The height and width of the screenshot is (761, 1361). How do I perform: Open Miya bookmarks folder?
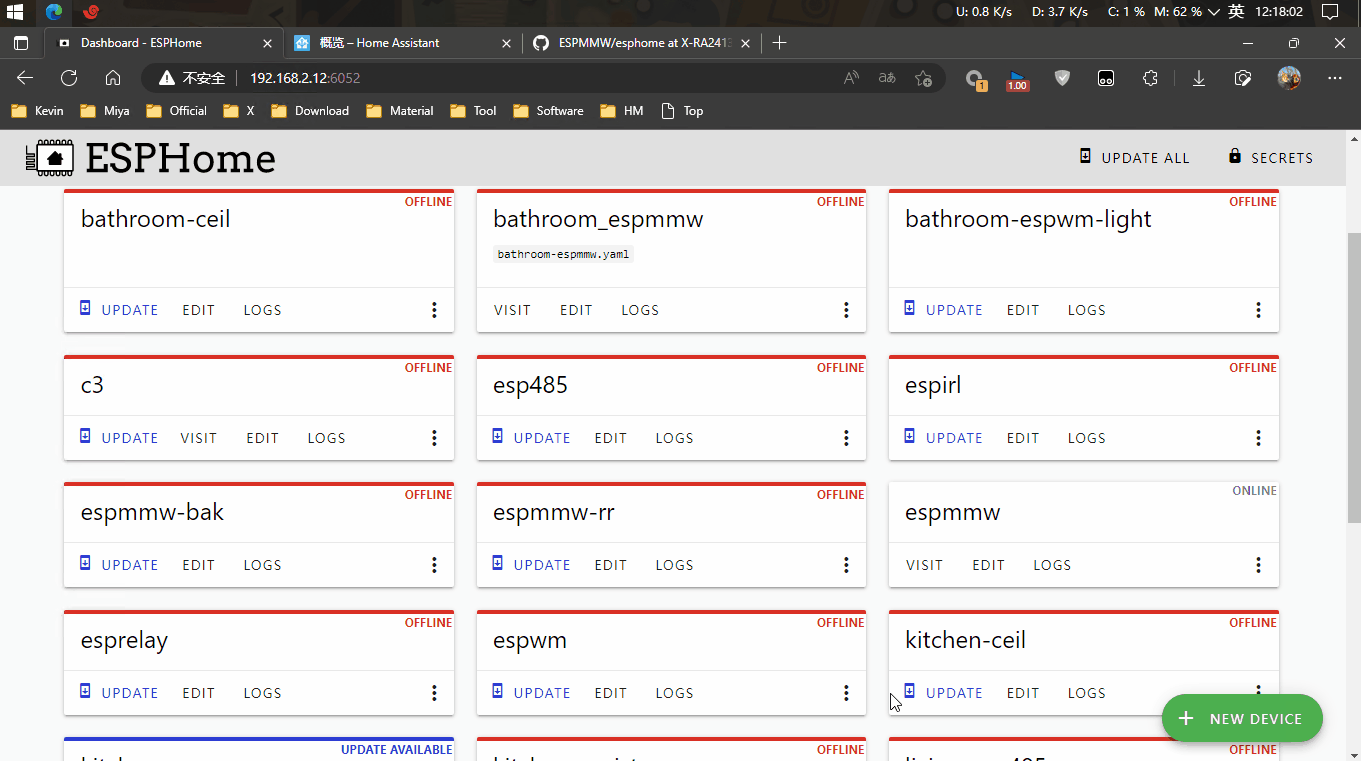pos(105,111)
